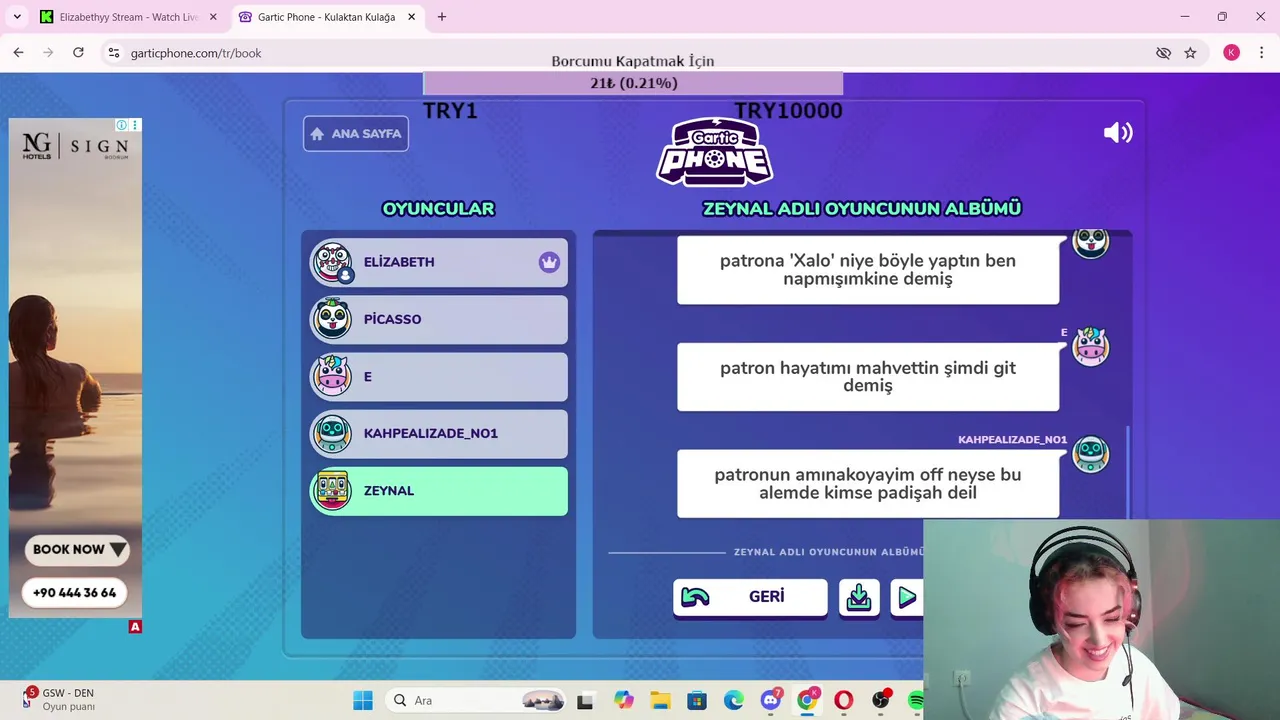
Task: Reload the current page
Action: (78, 53)
